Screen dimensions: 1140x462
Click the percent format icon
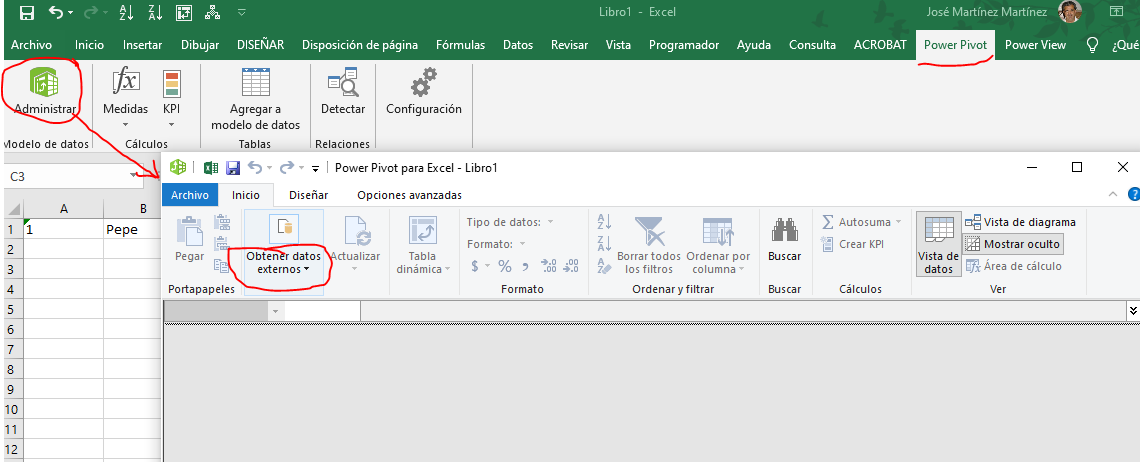[x=505, y=266]
